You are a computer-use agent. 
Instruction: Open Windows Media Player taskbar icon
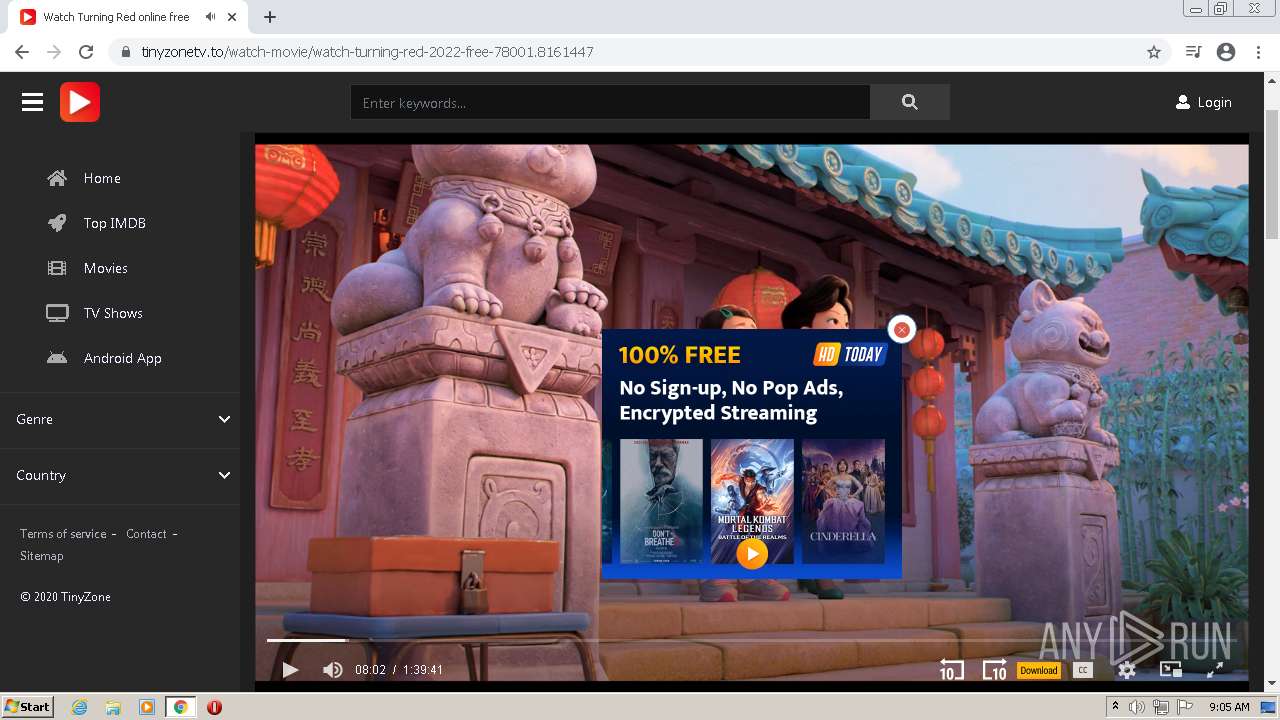click(147, 707)
